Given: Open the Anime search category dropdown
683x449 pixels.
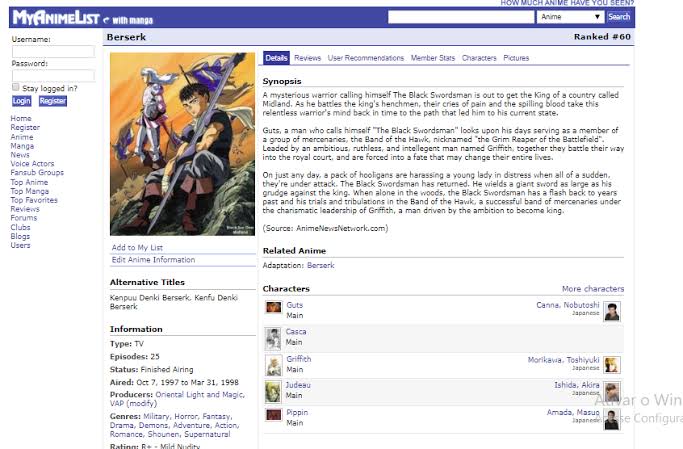Looking at the screenshot, I should click(569, 17).
